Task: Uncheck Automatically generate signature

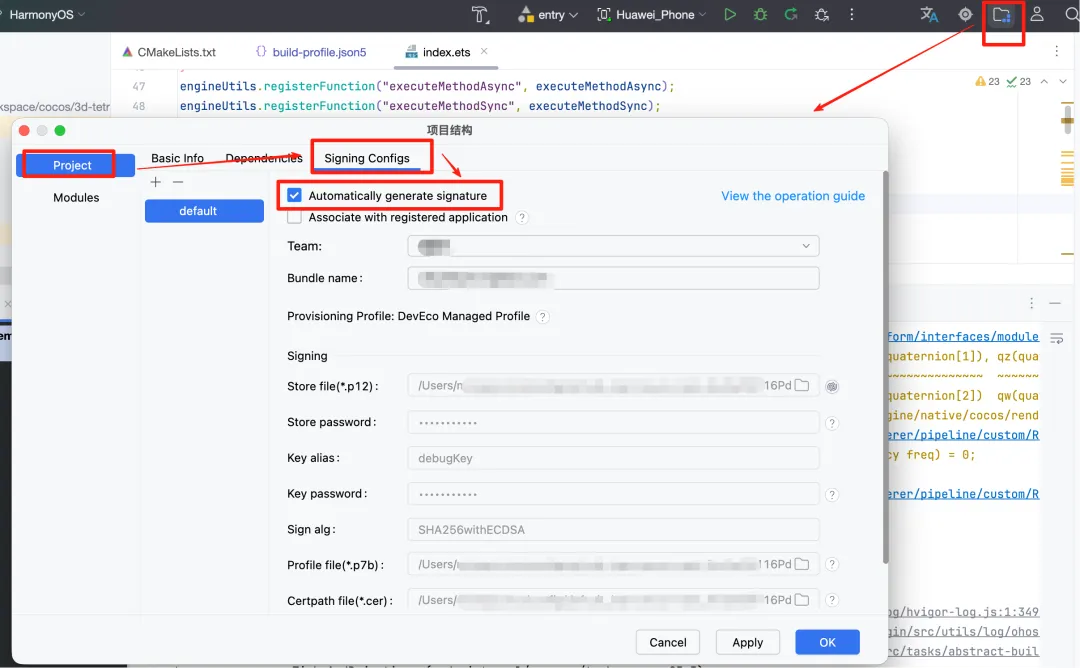Action: coord(294,196)
